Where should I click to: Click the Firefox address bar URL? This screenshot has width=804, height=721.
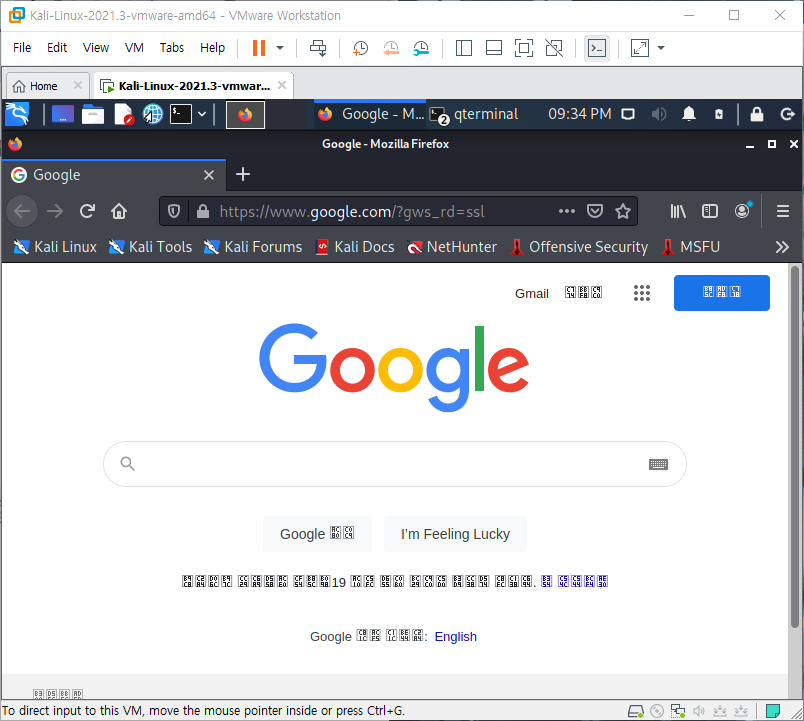click(x=352, y=212)
